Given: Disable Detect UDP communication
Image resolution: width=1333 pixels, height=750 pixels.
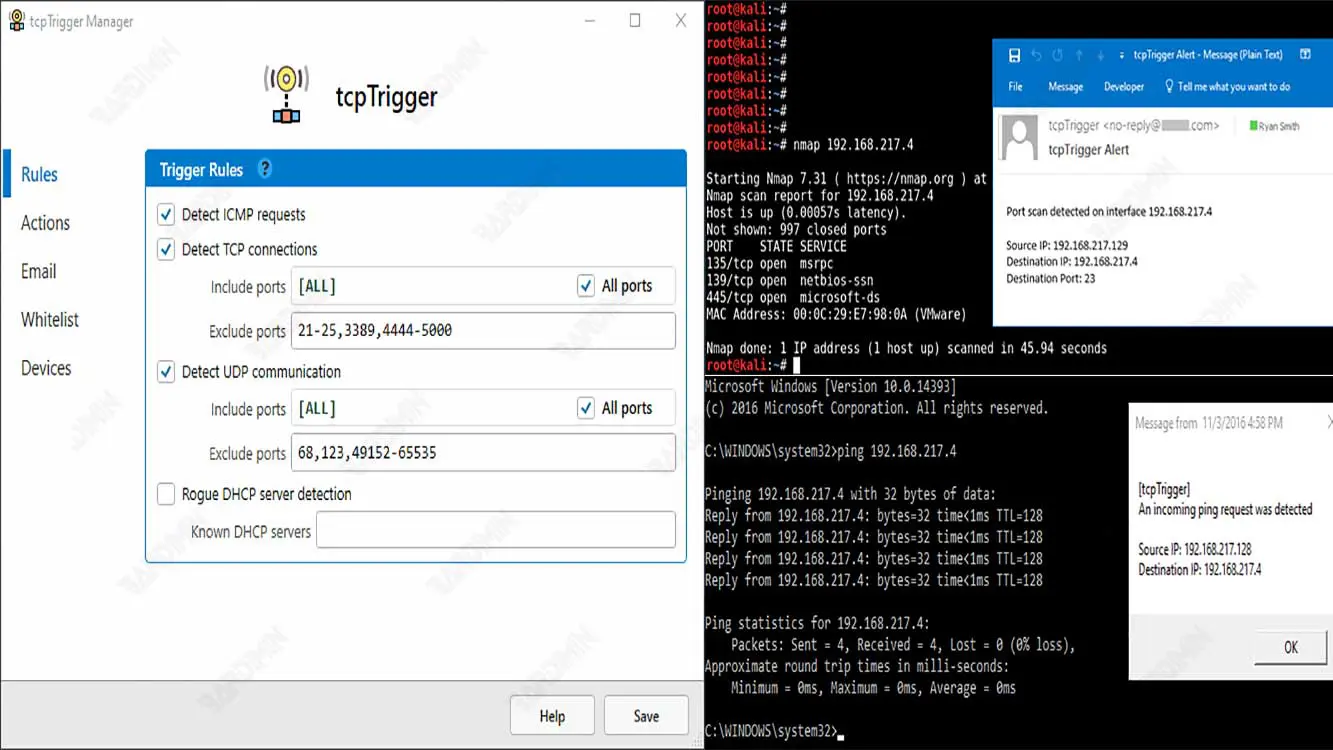Looking at the screenshot, I should (166, 372).
